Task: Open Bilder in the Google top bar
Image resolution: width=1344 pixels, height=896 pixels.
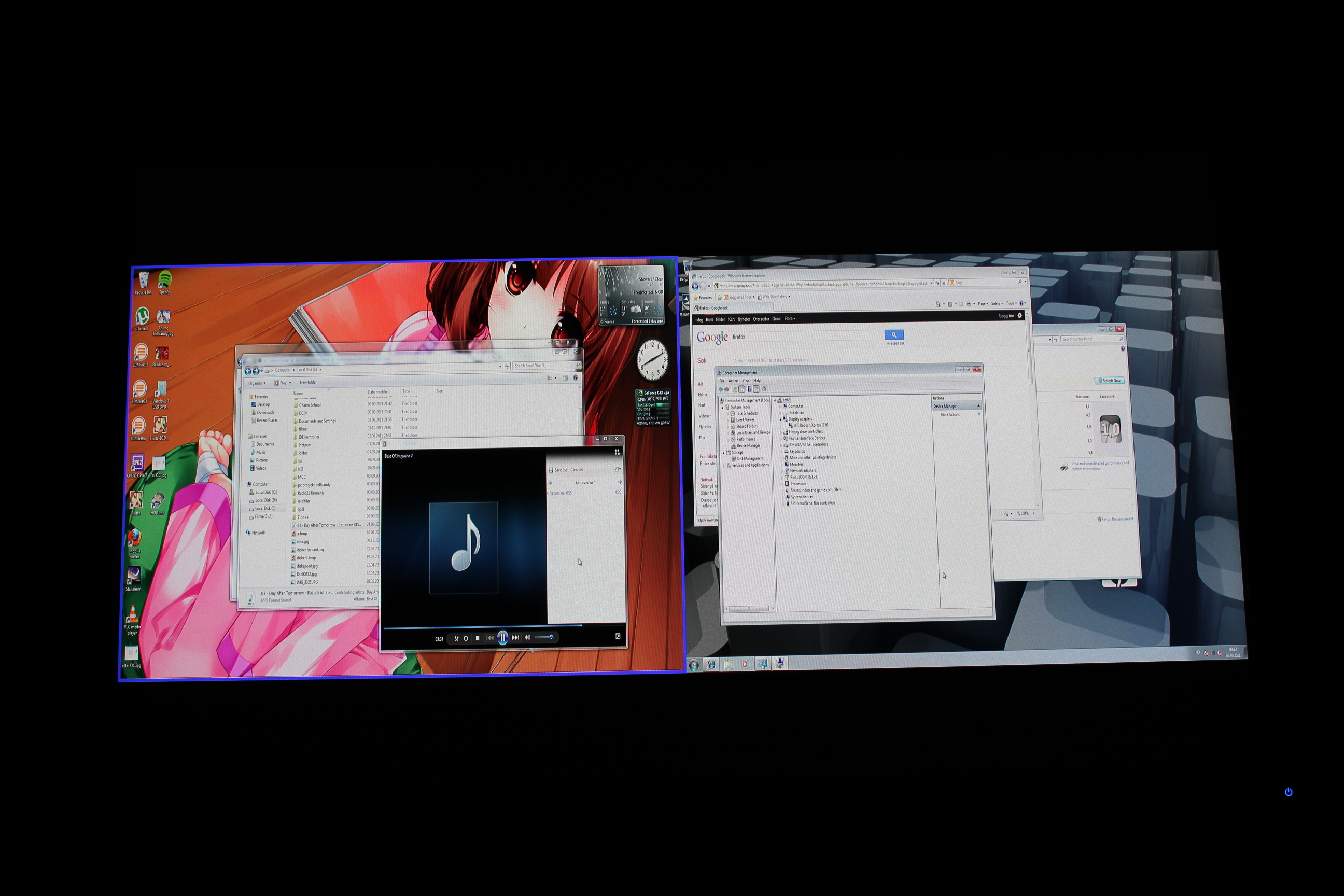Action: (721, 320)
